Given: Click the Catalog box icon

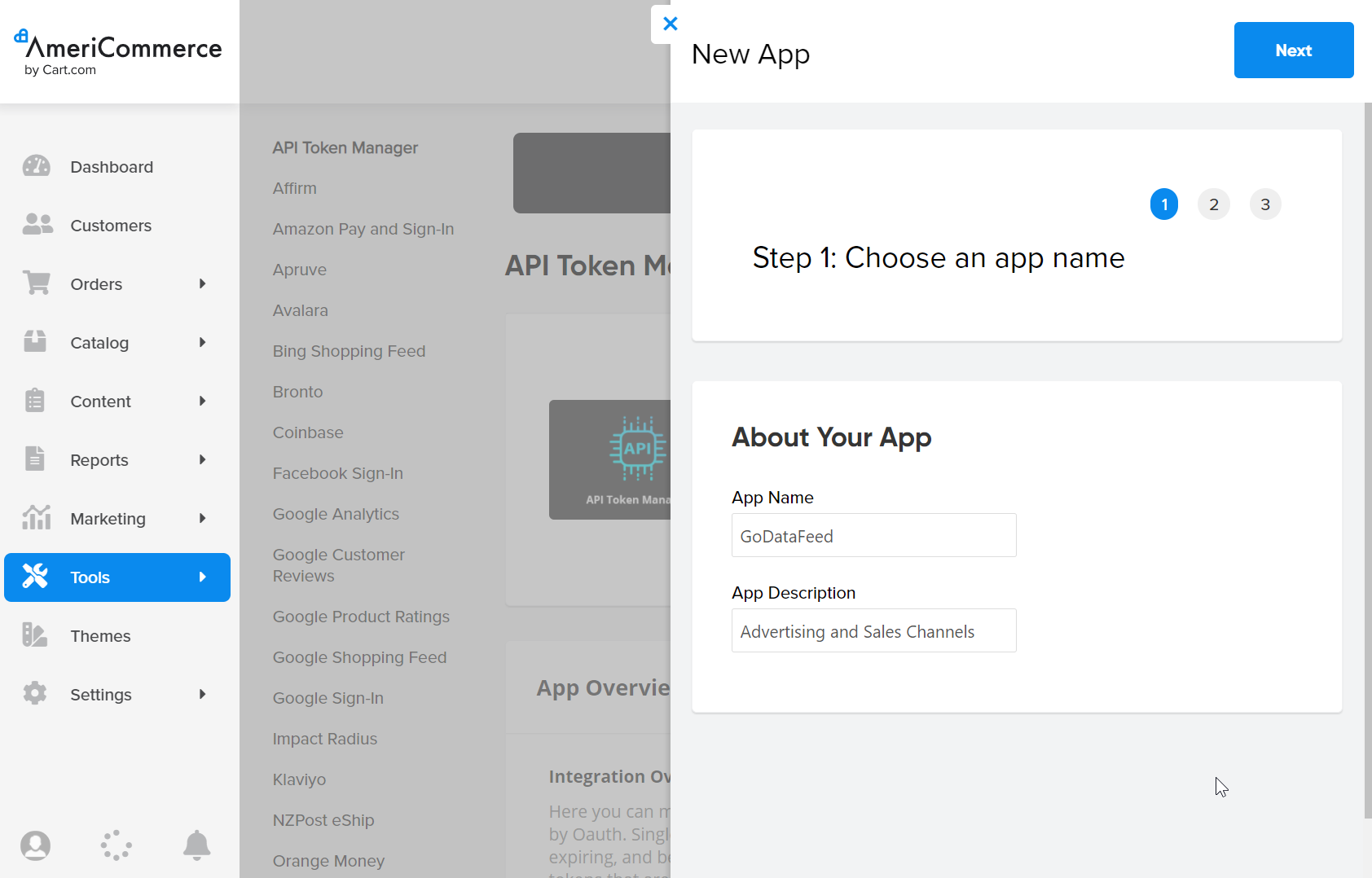Looking at the screenshot, I should pos(35,342).
